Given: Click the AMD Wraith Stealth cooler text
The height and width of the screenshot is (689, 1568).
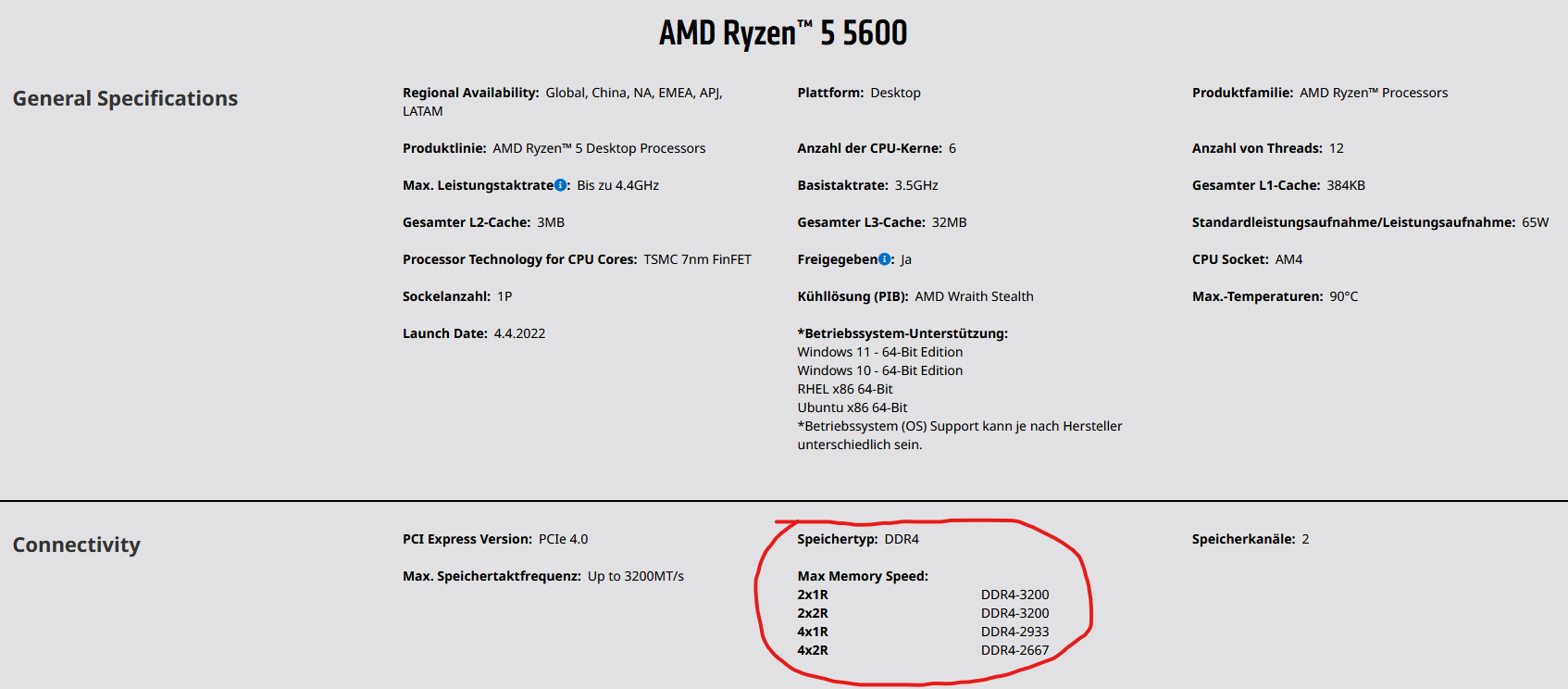Looking at the screenshot, I should (x=974, y=296).
